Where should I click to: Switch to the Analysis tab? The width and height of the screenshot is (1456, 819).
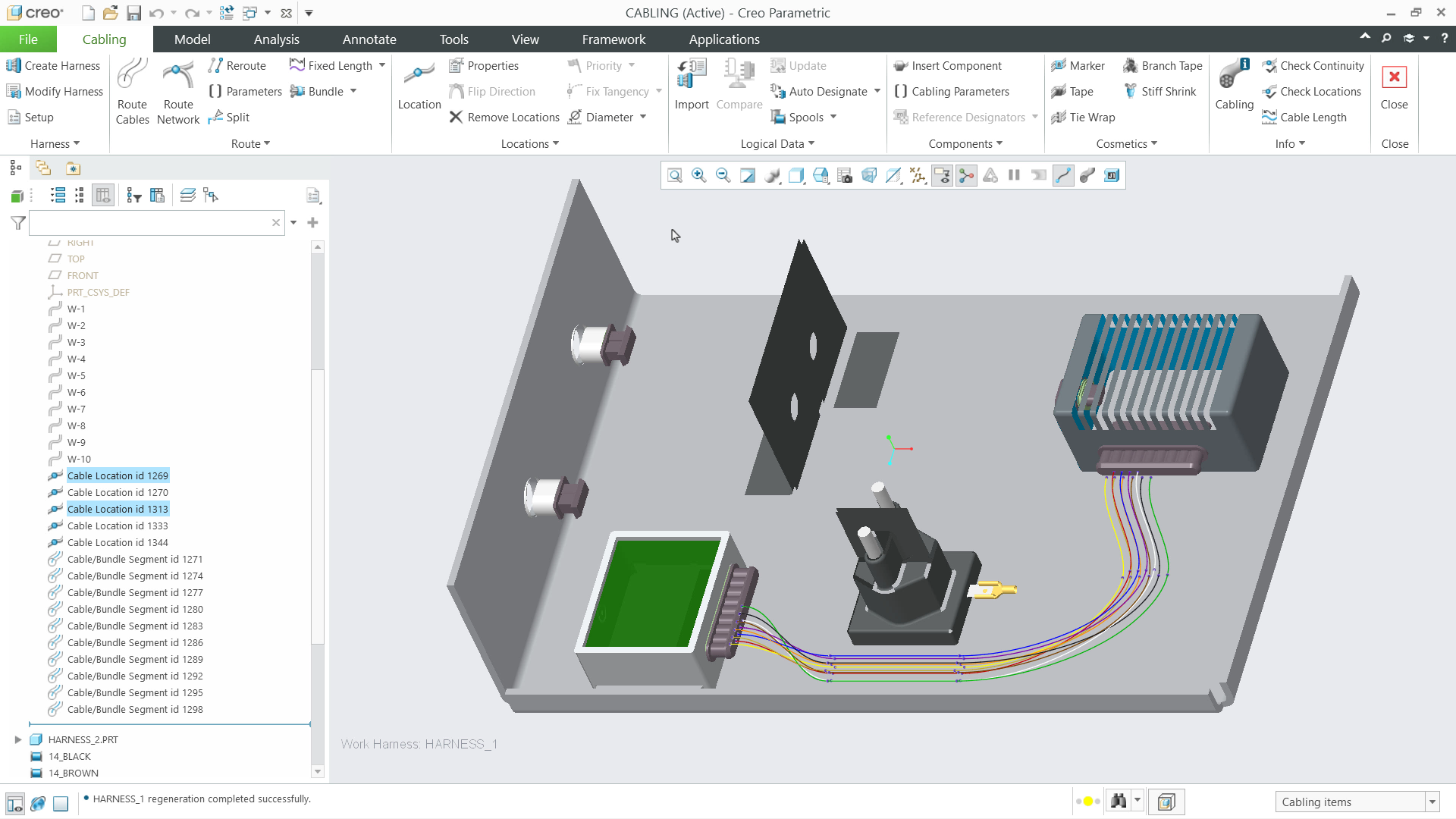[276, 39]
